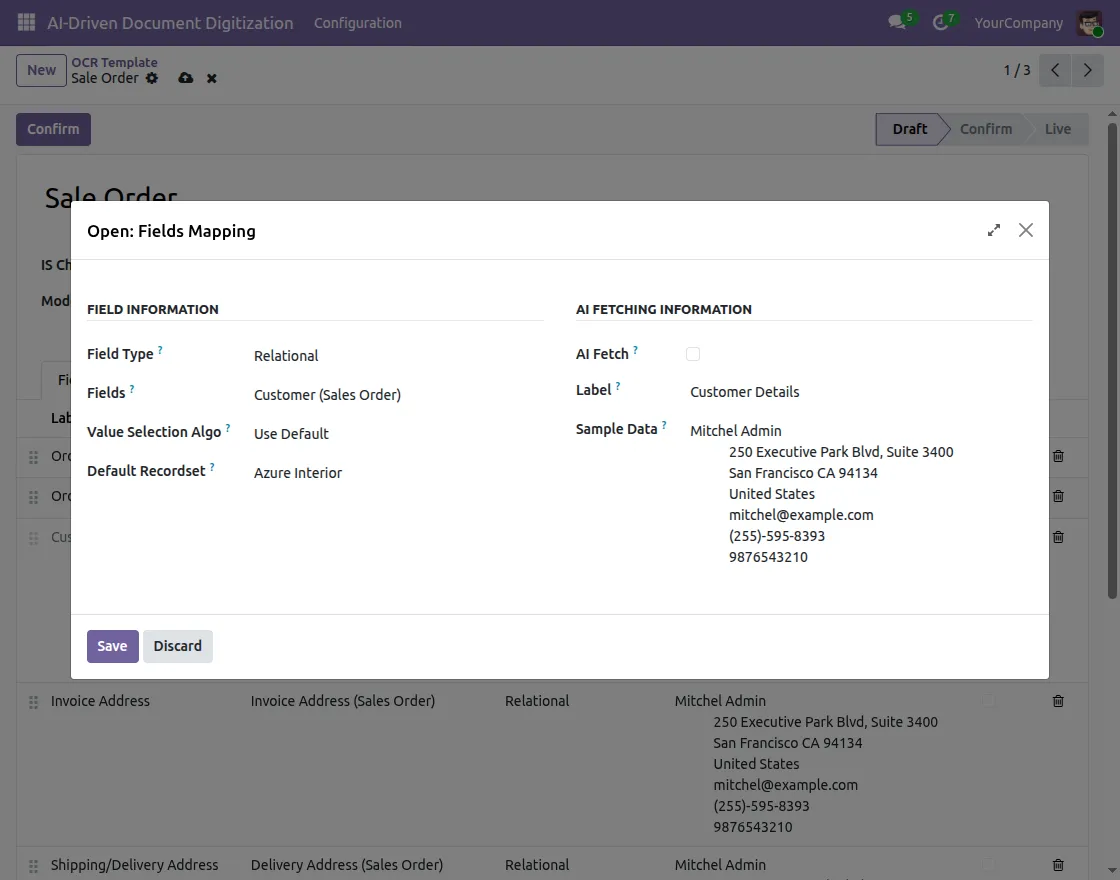1120x880 pixels.
Task: Show help tooltip for AI Fetch
Action: [x=635, y=350]
